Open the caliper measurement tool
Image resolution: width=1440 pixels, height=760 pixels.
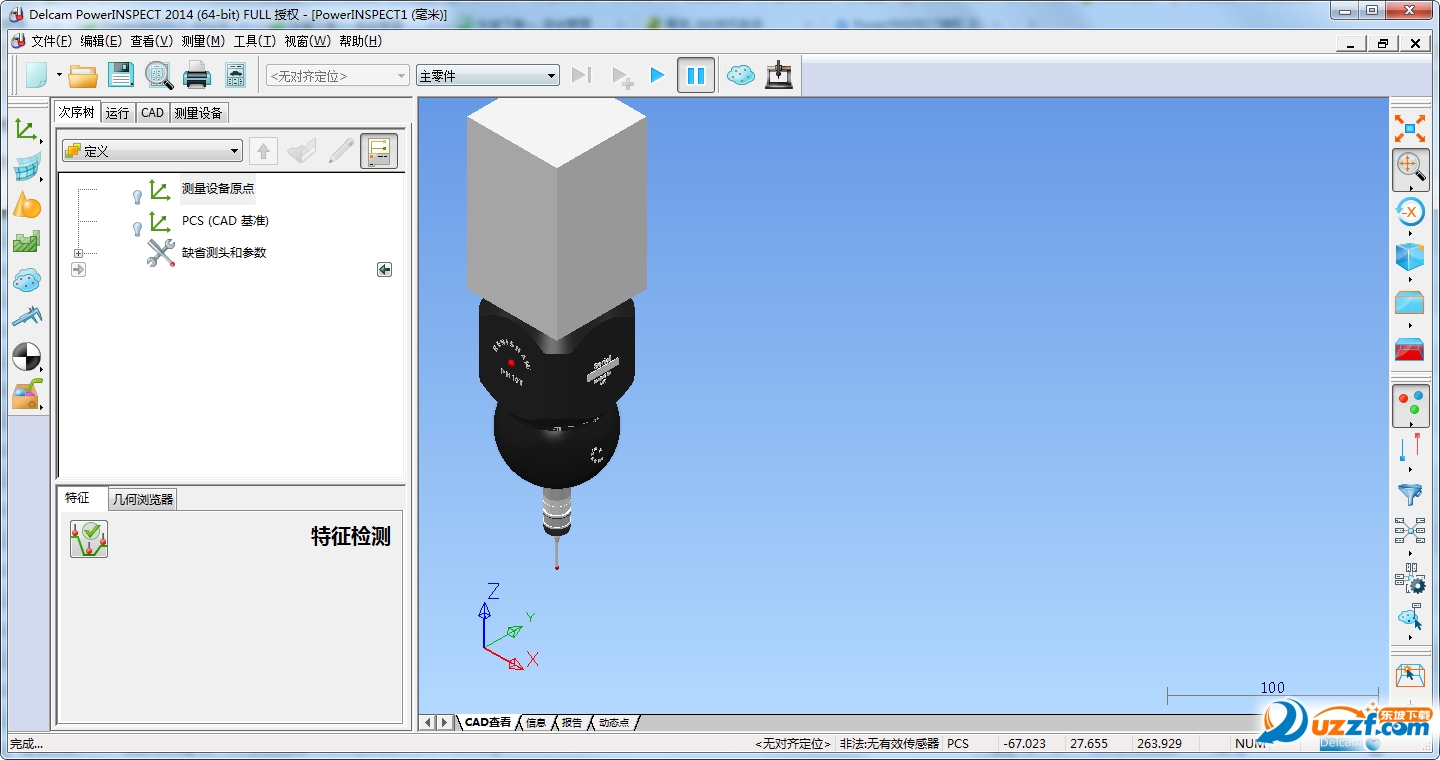pos(27,317)
